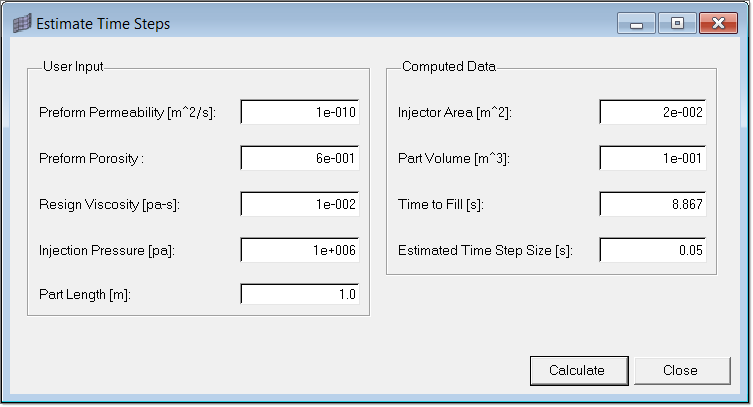The image size is (753, 407).
Task: Click the Time to Fill result box
Action: pyautogui.click(x=653, y=204)
